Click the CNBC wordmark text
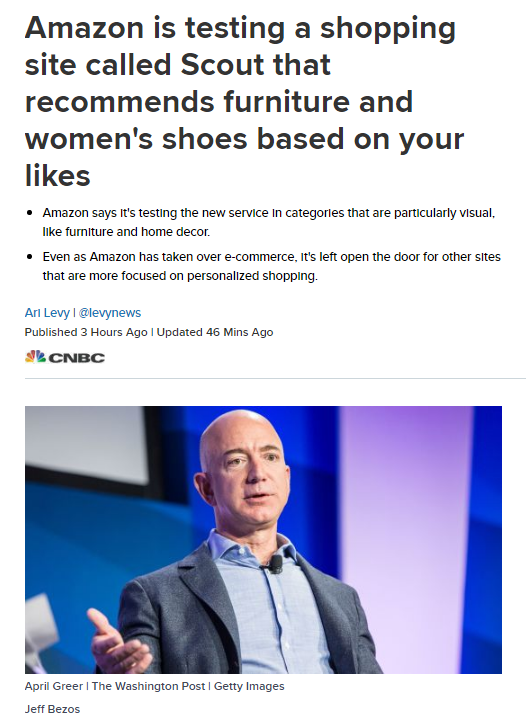 point(77,358)
